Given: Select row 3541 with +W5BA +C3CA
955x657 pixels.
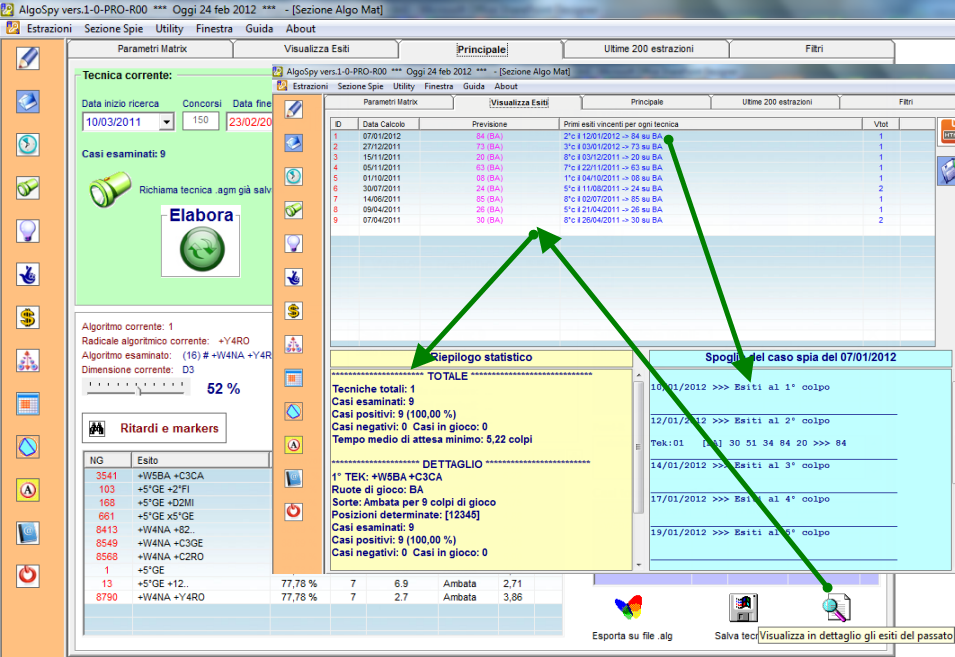Looking at the screenshot, I should (178, 476).
